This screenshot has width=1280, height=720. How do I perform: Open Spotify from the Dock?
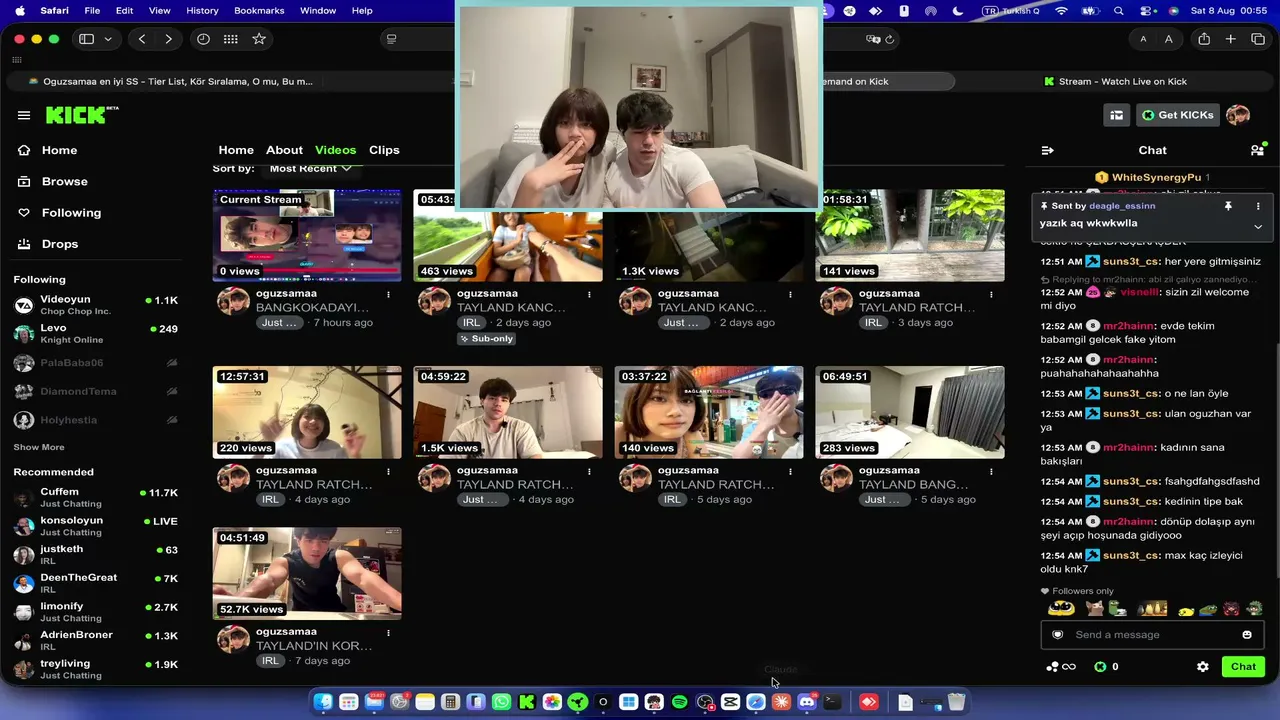click(x=679, y=702)
